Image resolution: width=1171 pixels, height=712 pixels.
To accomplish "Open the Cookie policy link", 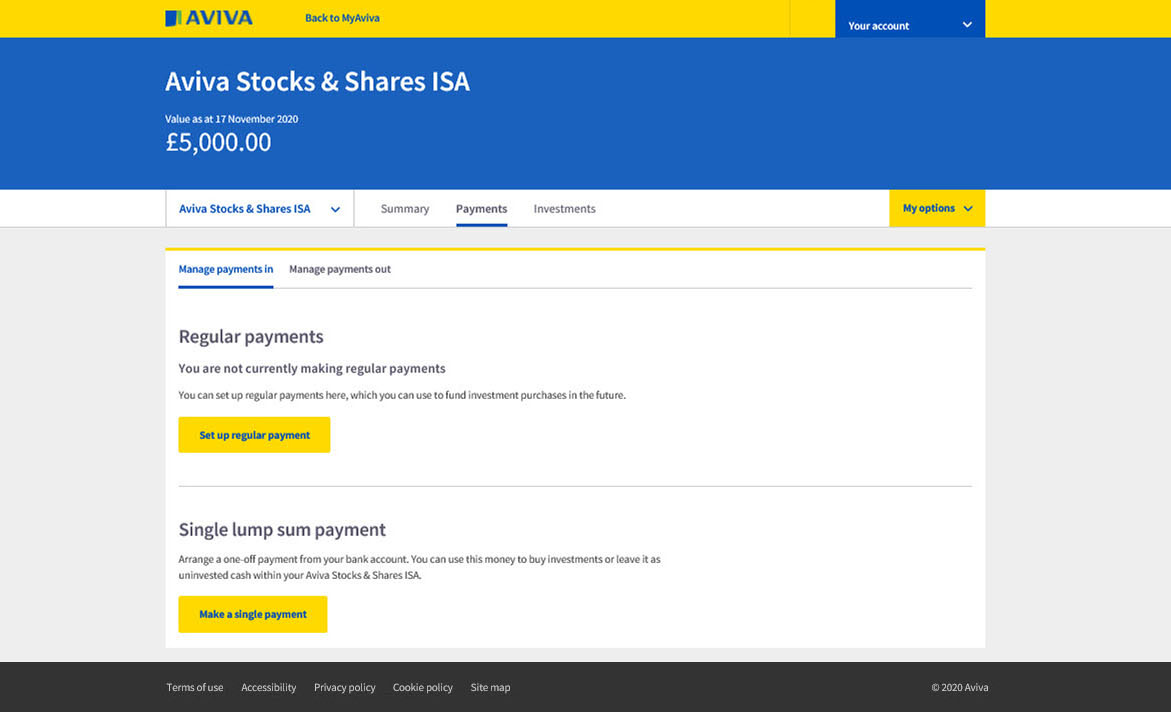I will [x=423, y=687].
